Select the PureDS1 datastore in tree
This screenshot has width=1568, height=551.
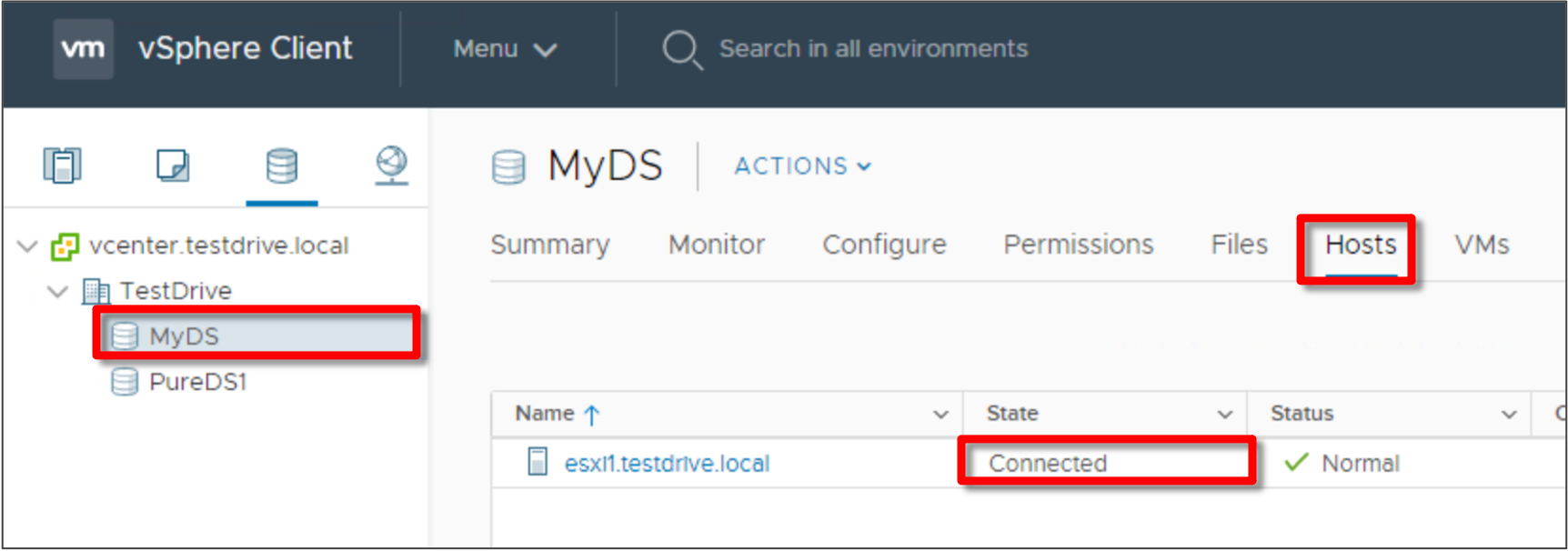pos(197,382)
